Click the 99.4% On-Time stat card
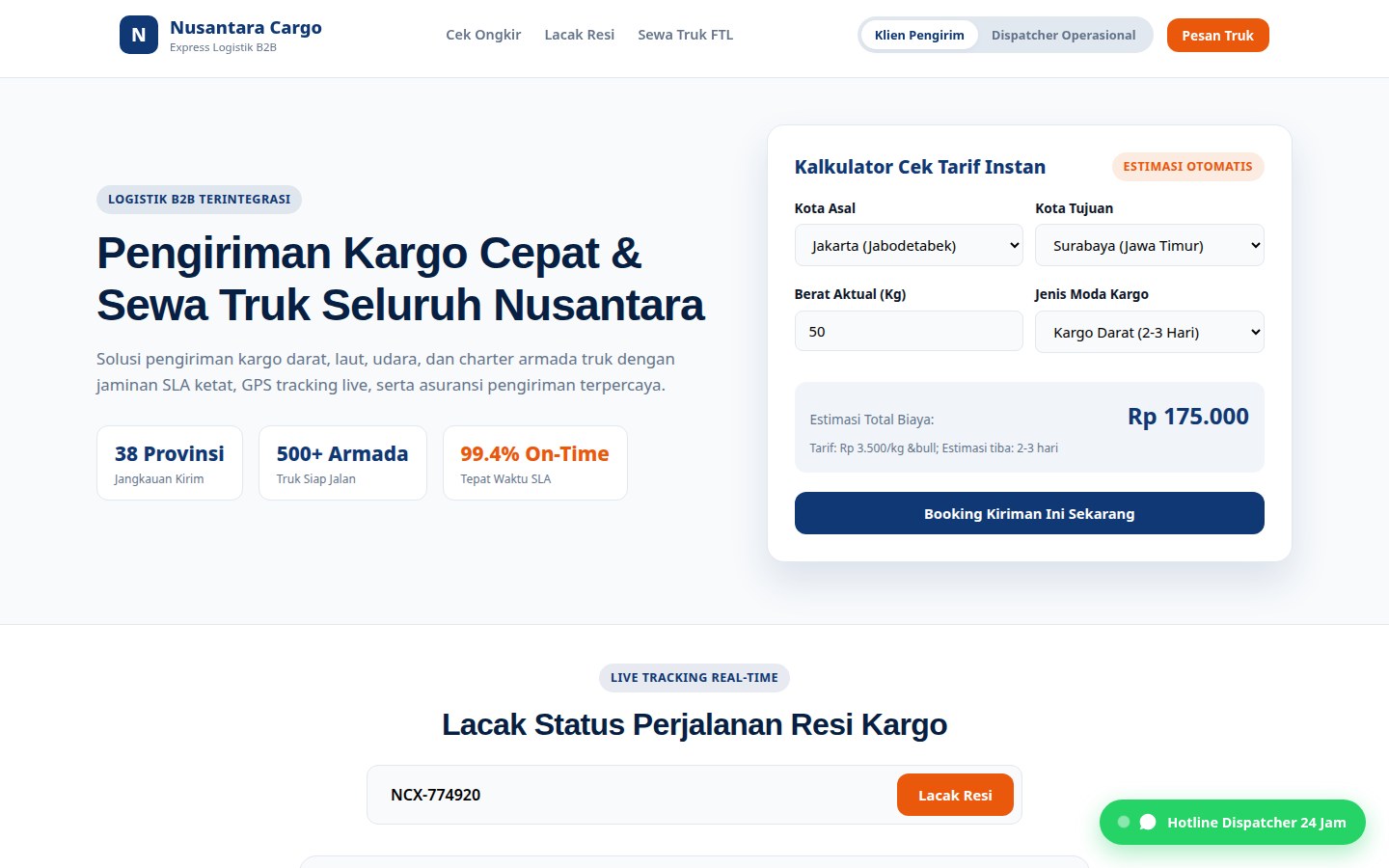The image size is (1389, 868). click(535, 463)
